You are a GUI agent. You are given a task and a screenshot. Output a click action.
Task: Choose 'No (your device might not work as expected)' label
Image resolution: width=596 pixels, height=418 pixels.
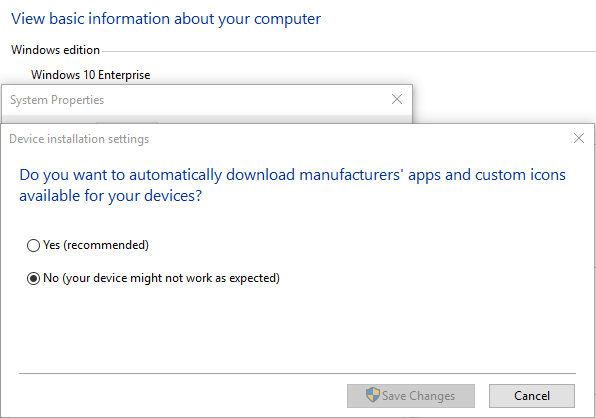[x=162, y=278]
